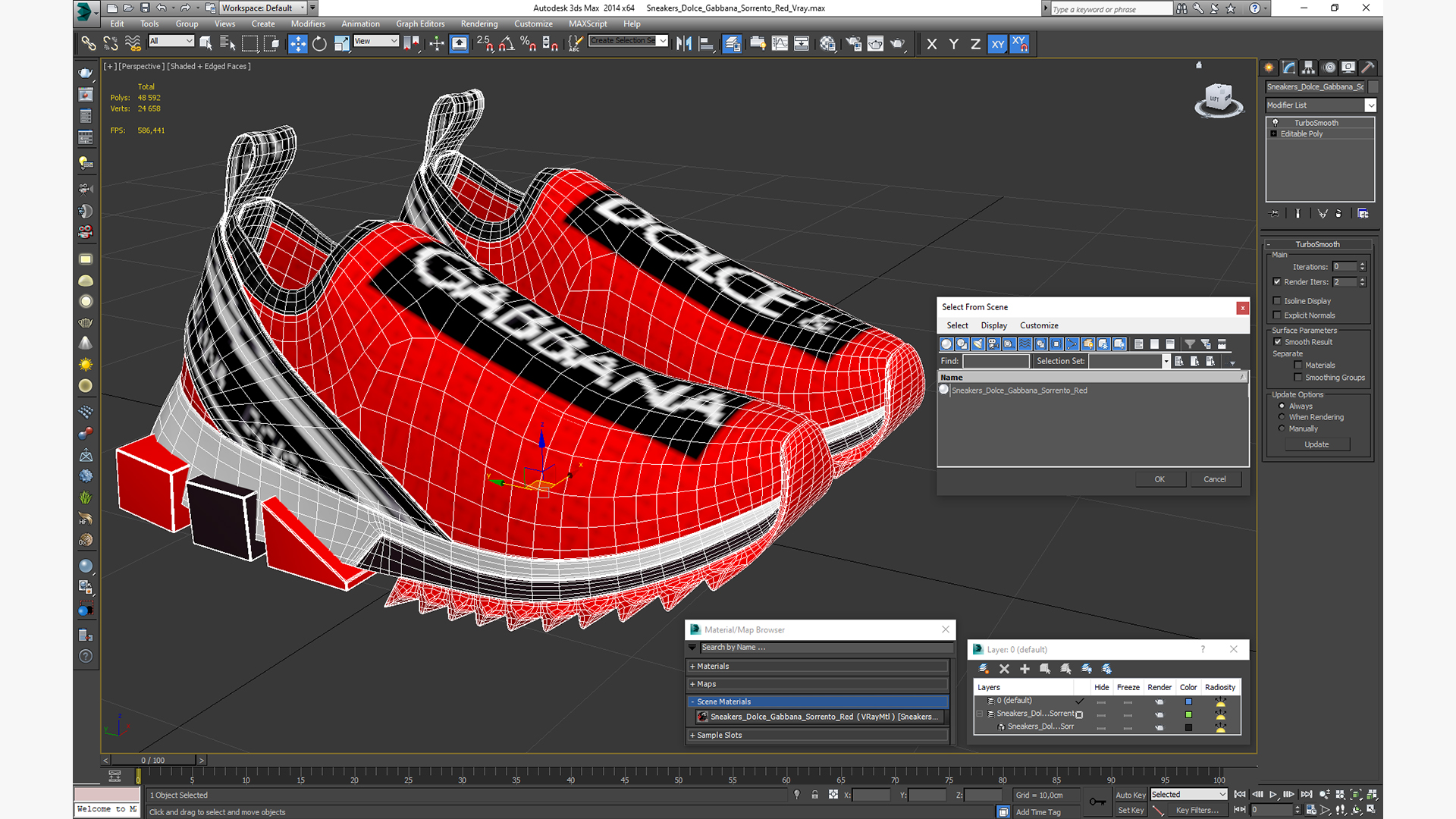
Task: Click blue color swatch of 0 (default) layer
Action: (1188, 701)
